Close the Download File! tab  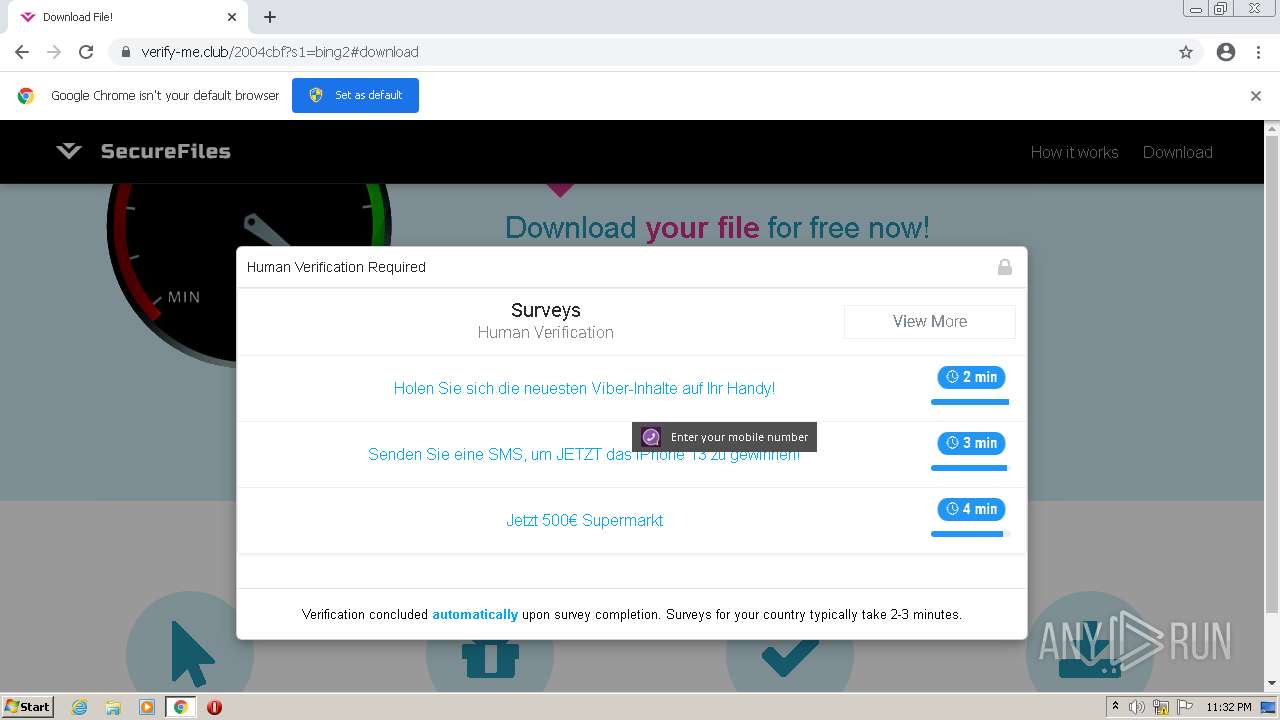pos(232,17)
